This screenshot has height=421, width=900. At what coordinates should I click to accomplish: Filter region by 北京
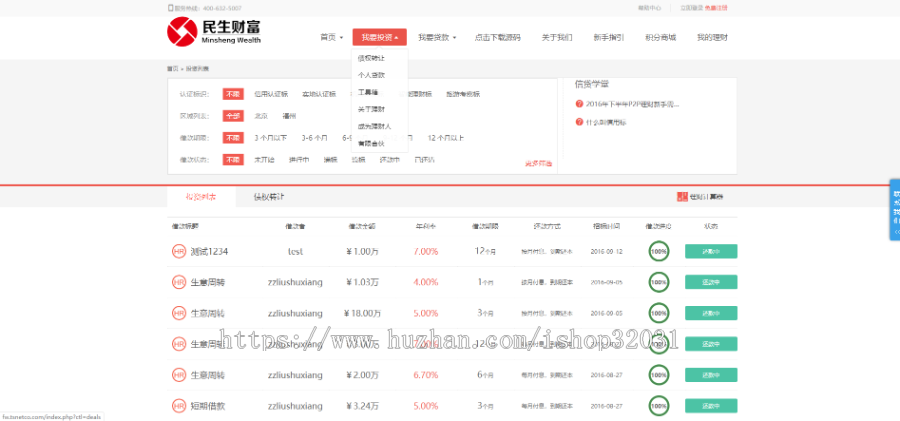[261, 116]
